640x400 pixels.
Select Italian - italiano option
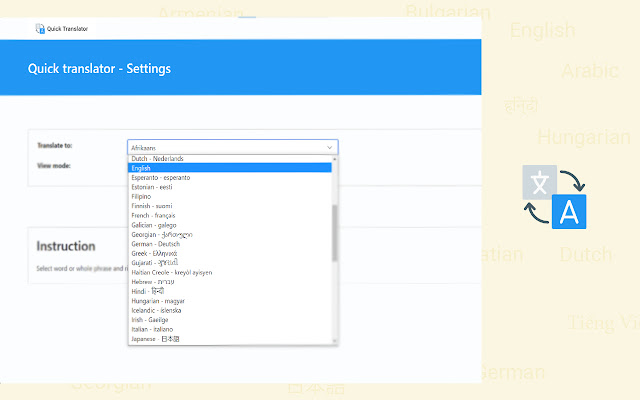click(x=230, y=329)
